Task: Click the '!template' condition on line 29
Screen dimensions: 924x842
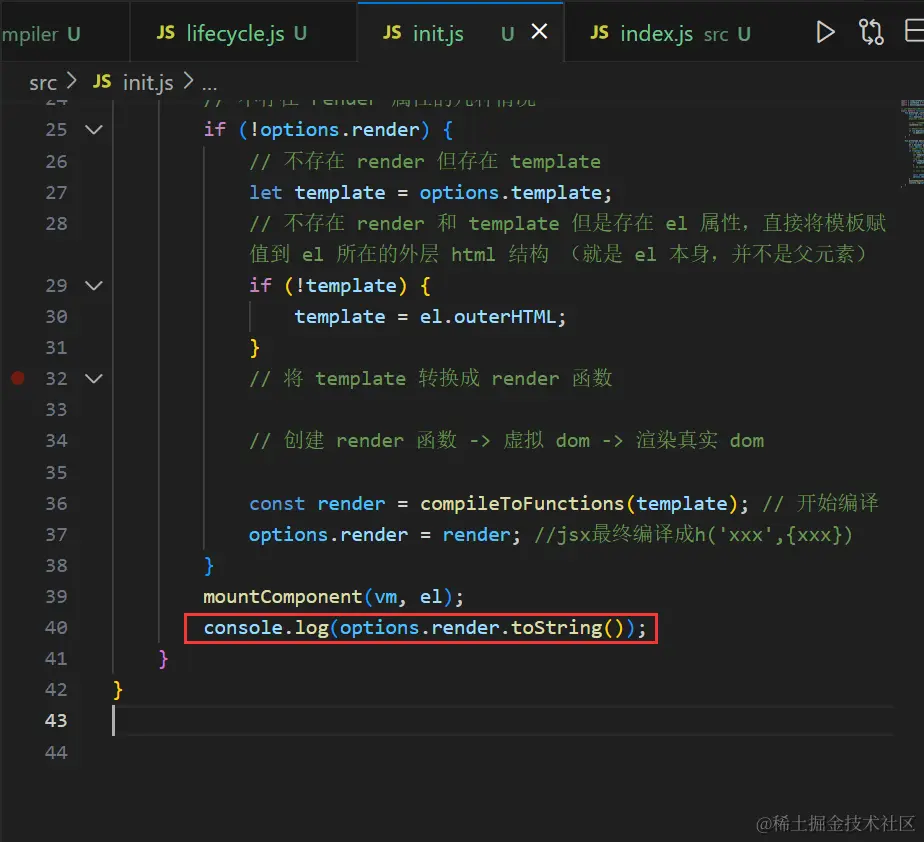Action: coord(345,286)
